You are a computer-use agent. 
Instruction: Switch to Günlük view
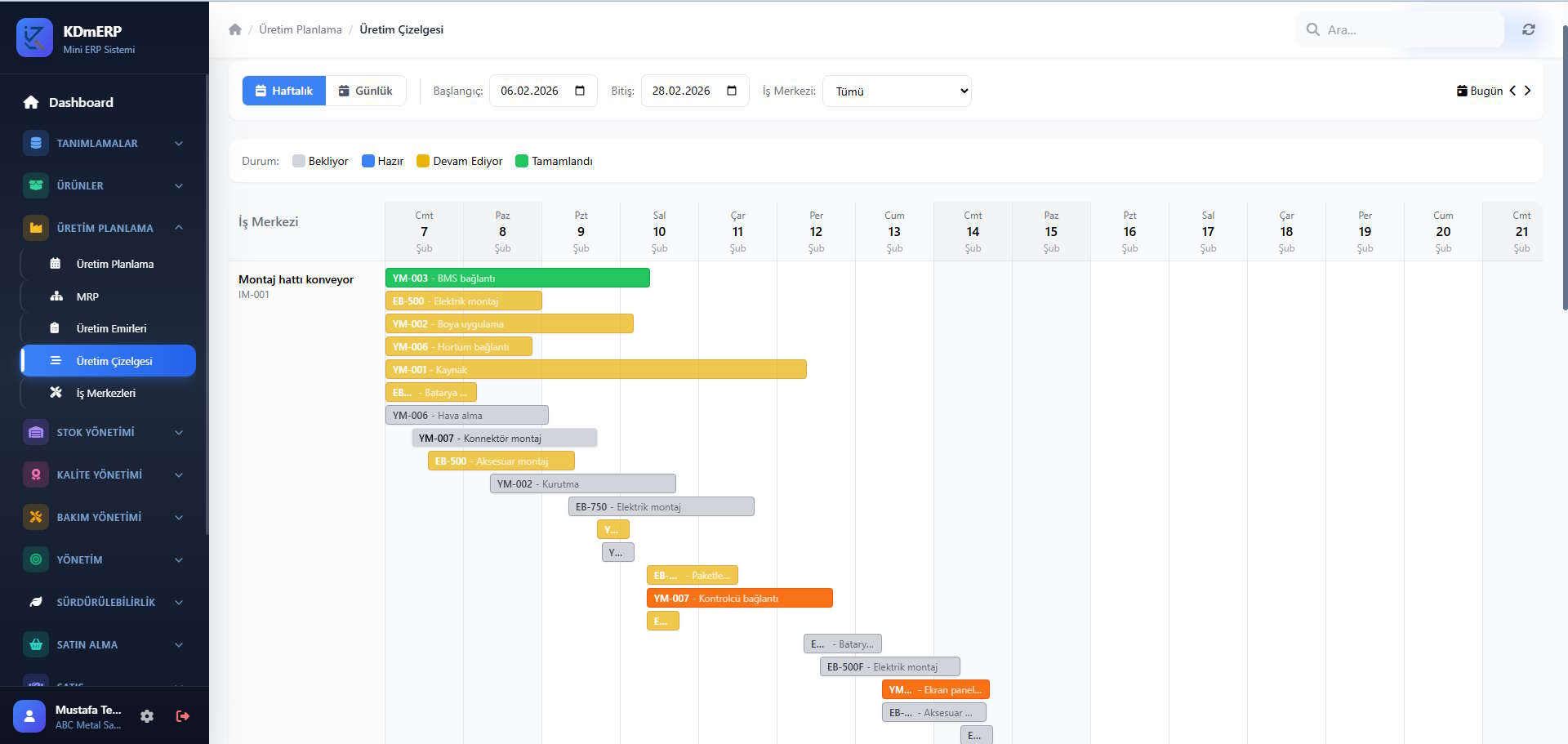click(x=366, y=91)
